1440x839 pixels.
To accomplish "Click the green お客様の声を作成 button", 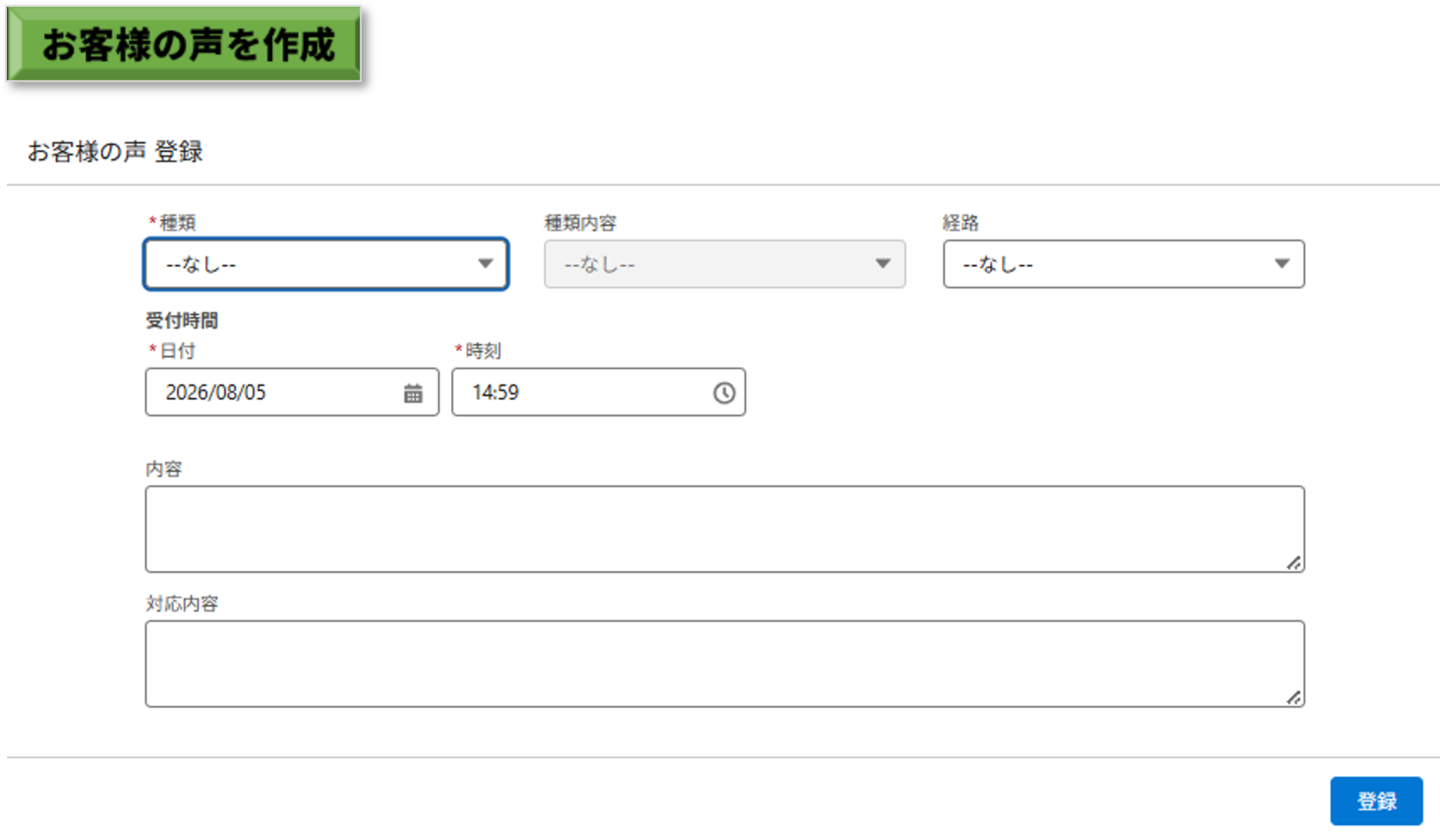I will [184, 44].
